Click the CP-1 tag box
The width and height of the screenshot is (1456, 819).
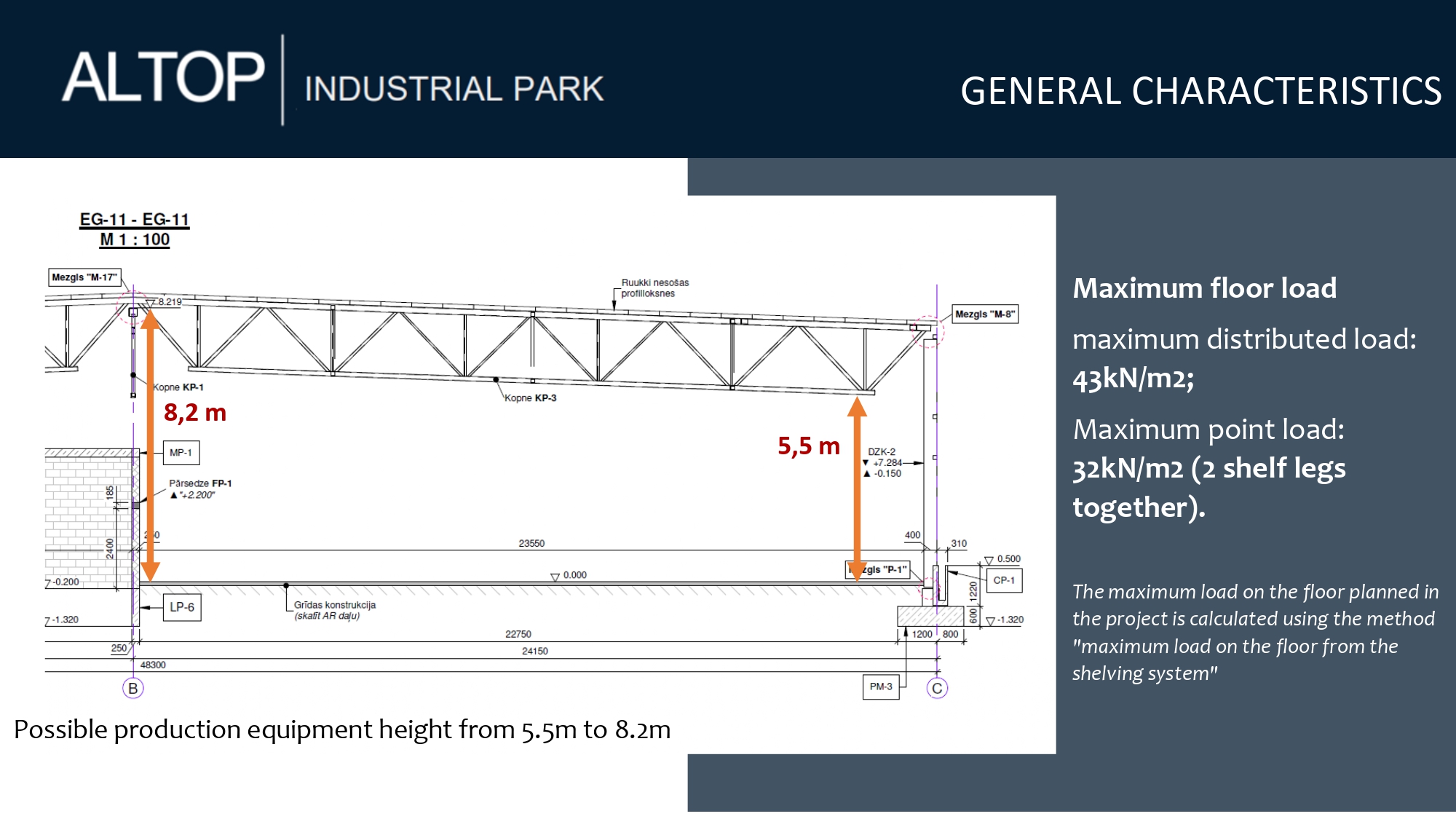[1004, 580]
